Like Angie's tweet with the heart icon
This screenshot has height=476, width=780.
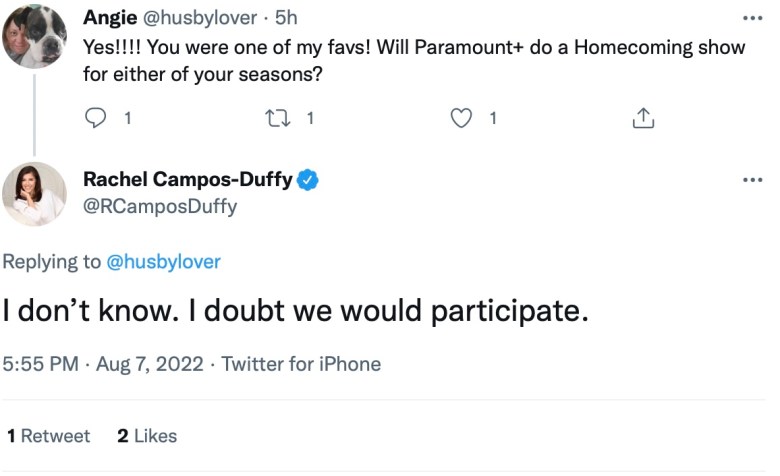click(x=460, y=118)
